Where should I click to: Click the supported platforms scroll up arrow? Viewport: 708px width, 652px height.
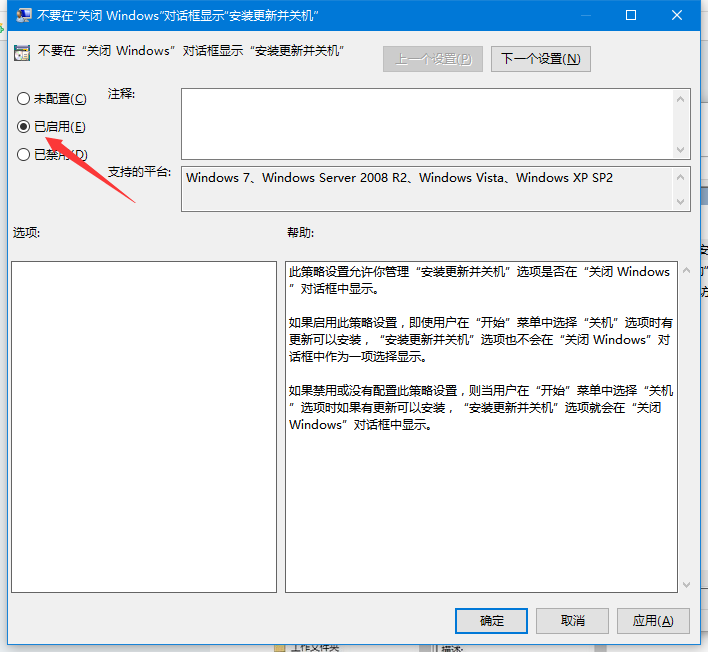(680, 177)
